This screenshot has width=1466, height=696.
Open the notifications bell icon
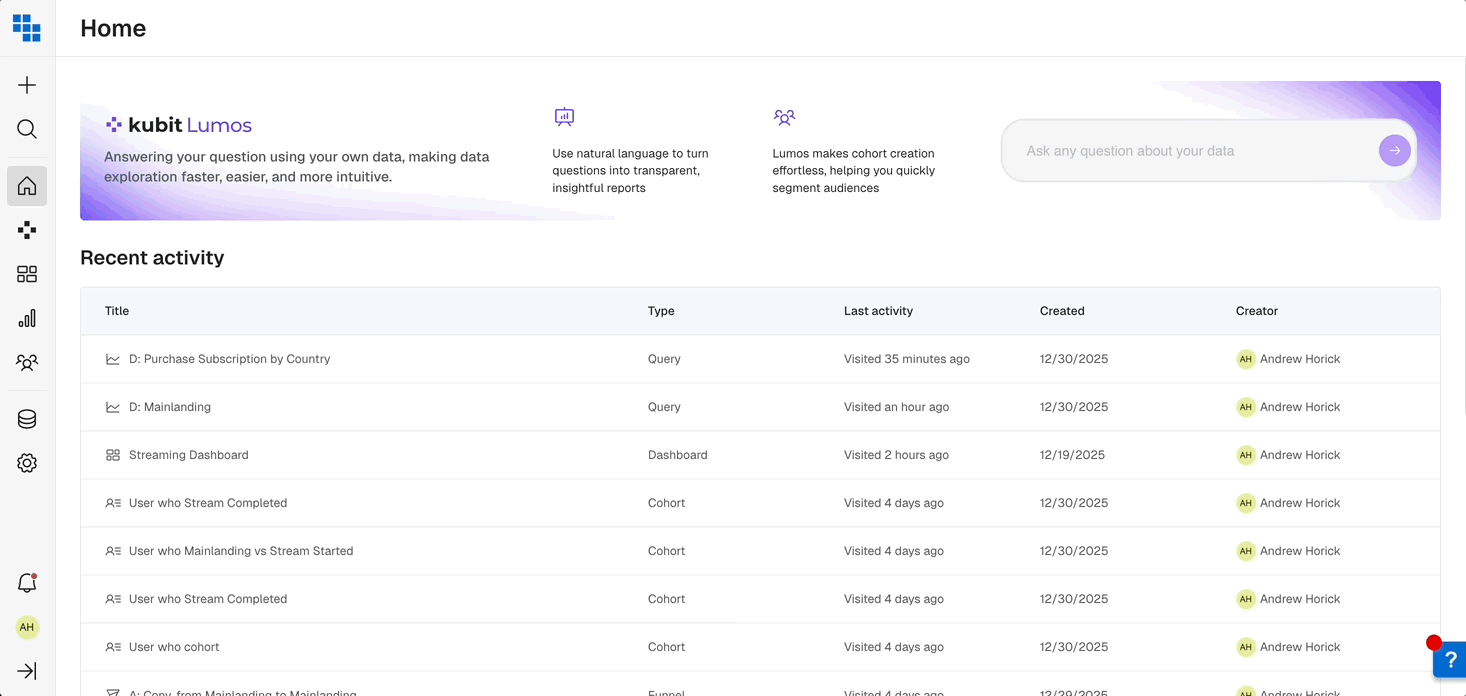click(x=27, y=583)
